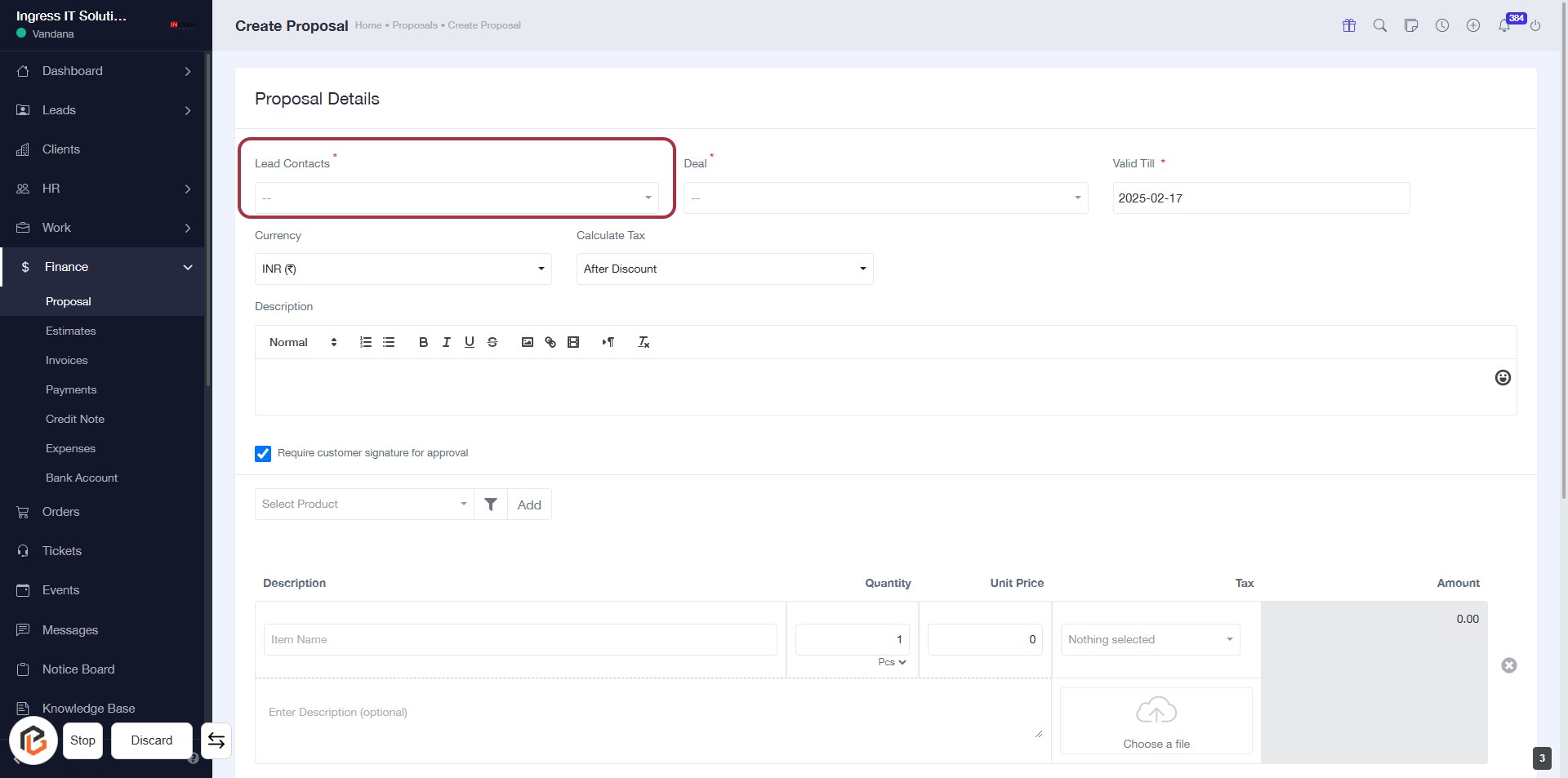
Task: Click the Add product button
Action: coord(529,505)
